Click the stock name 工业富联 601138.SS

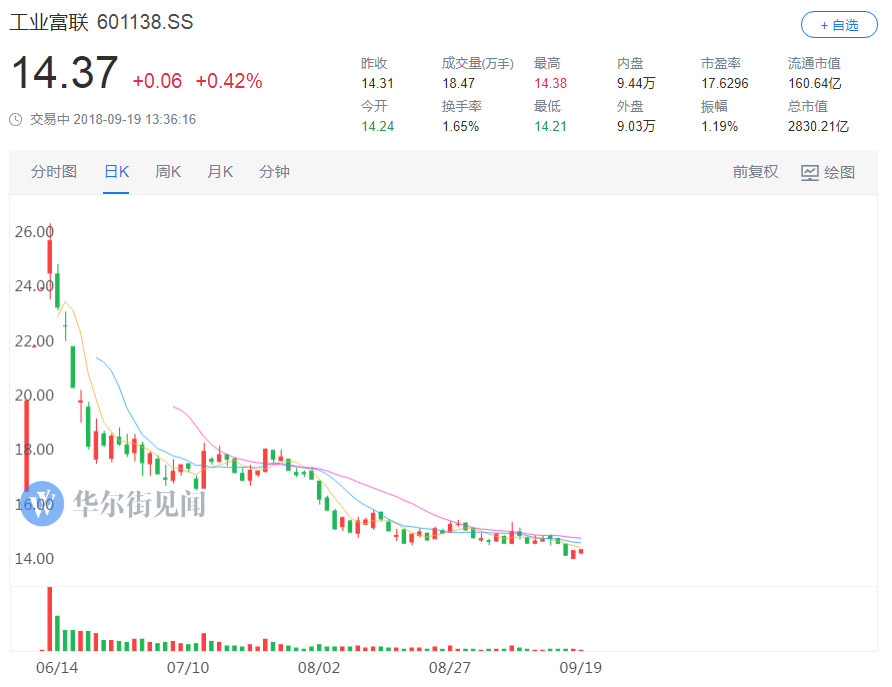tap(101, 22)
